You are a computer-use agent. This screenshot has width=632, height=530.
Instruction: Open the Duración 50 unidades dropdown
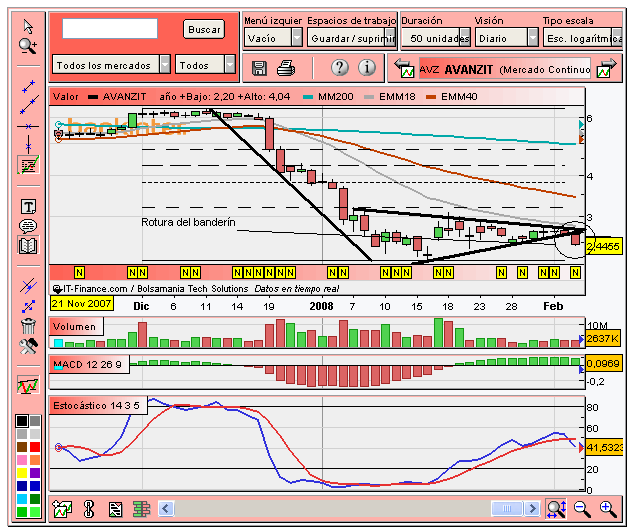pos(465,38)
